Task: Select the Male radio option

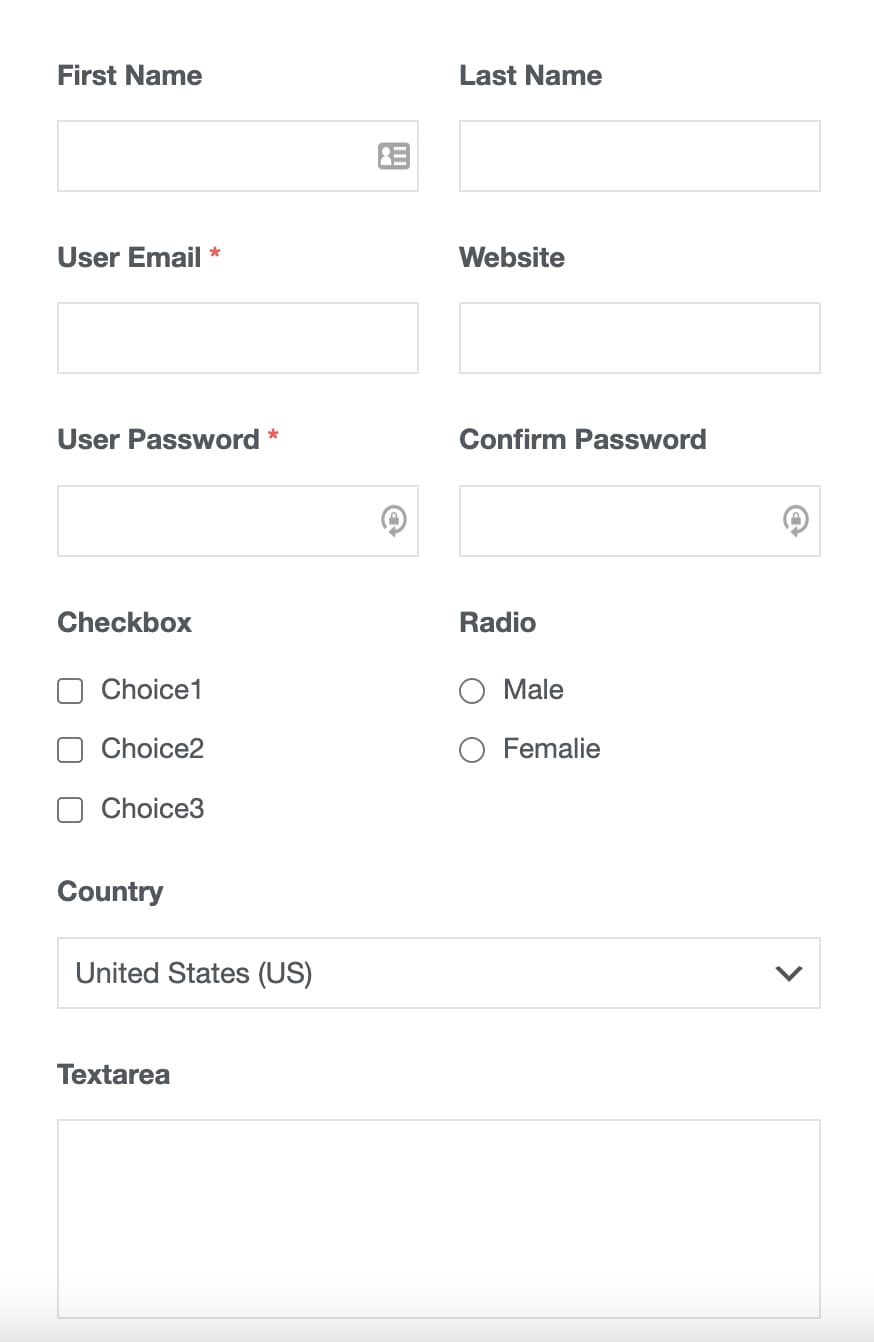Action: 472,691
